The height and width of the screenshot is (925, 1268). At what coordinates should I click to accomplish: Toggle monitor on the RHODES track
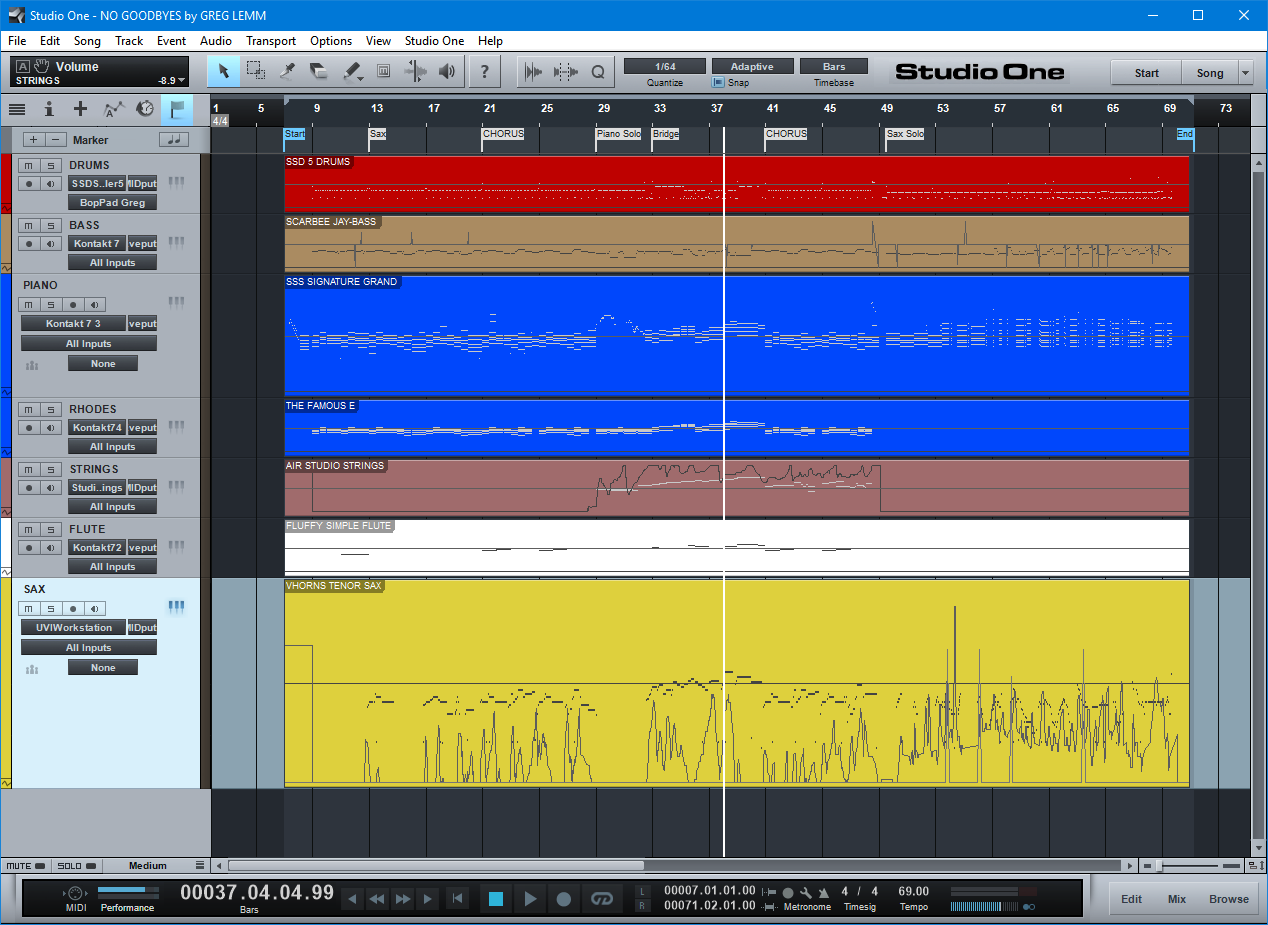[x=52, y=428]
